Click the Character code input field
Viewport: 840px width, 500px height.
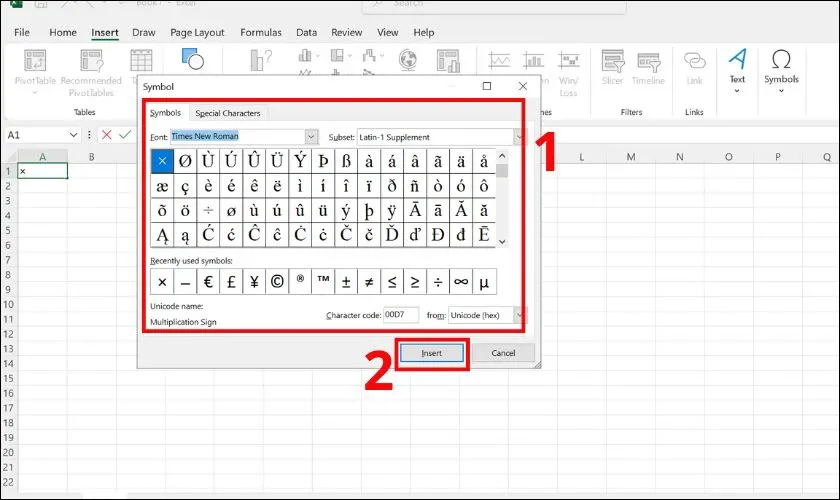401,315
